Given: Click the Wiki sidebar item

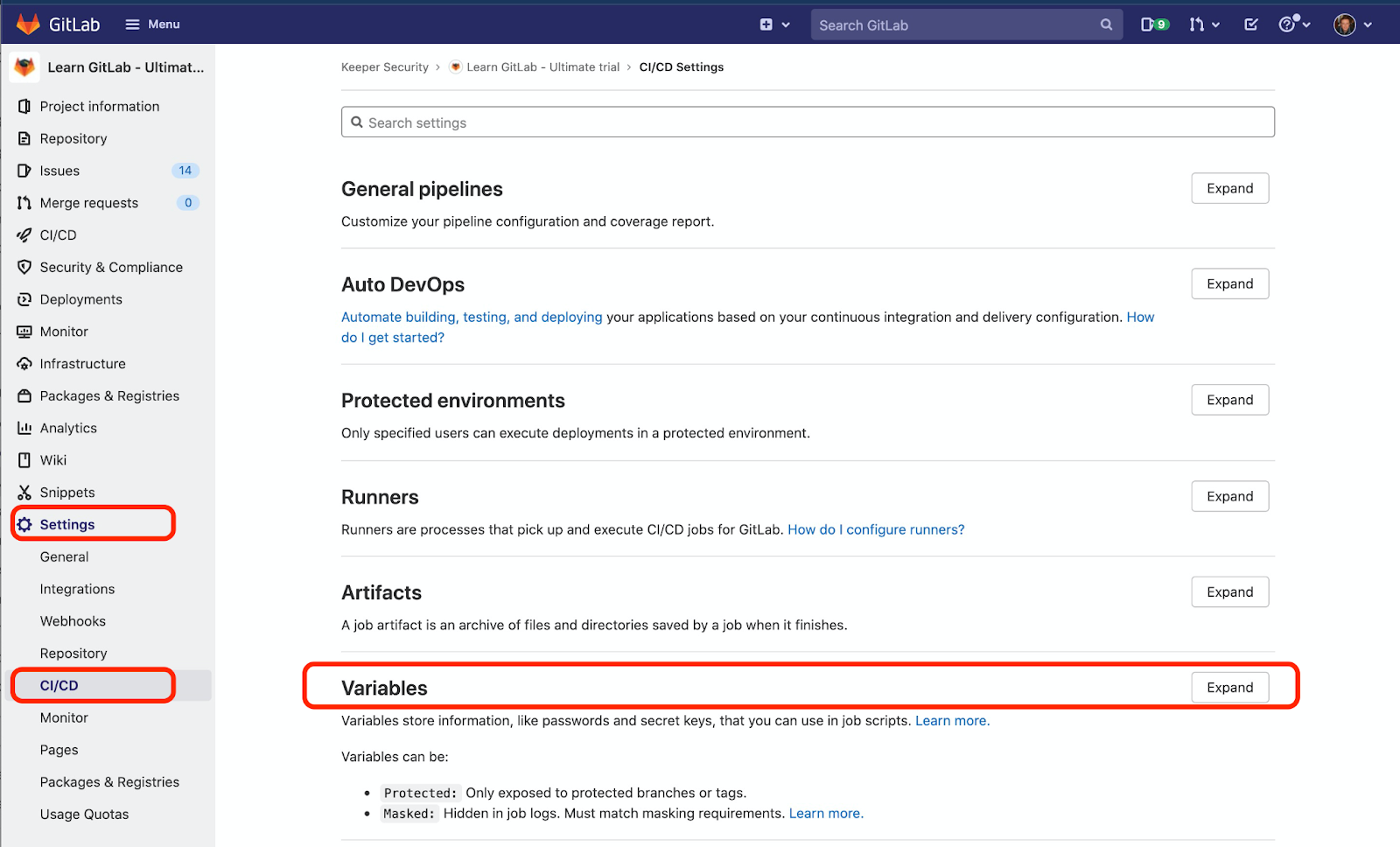Looking at the screenshot, I should pos(53,459).
